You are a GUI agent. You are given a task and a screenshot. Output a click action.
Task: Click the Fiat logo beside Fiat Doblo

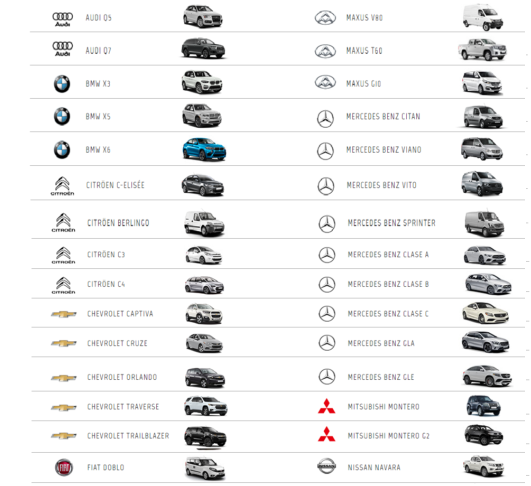[x=64, y=467]
